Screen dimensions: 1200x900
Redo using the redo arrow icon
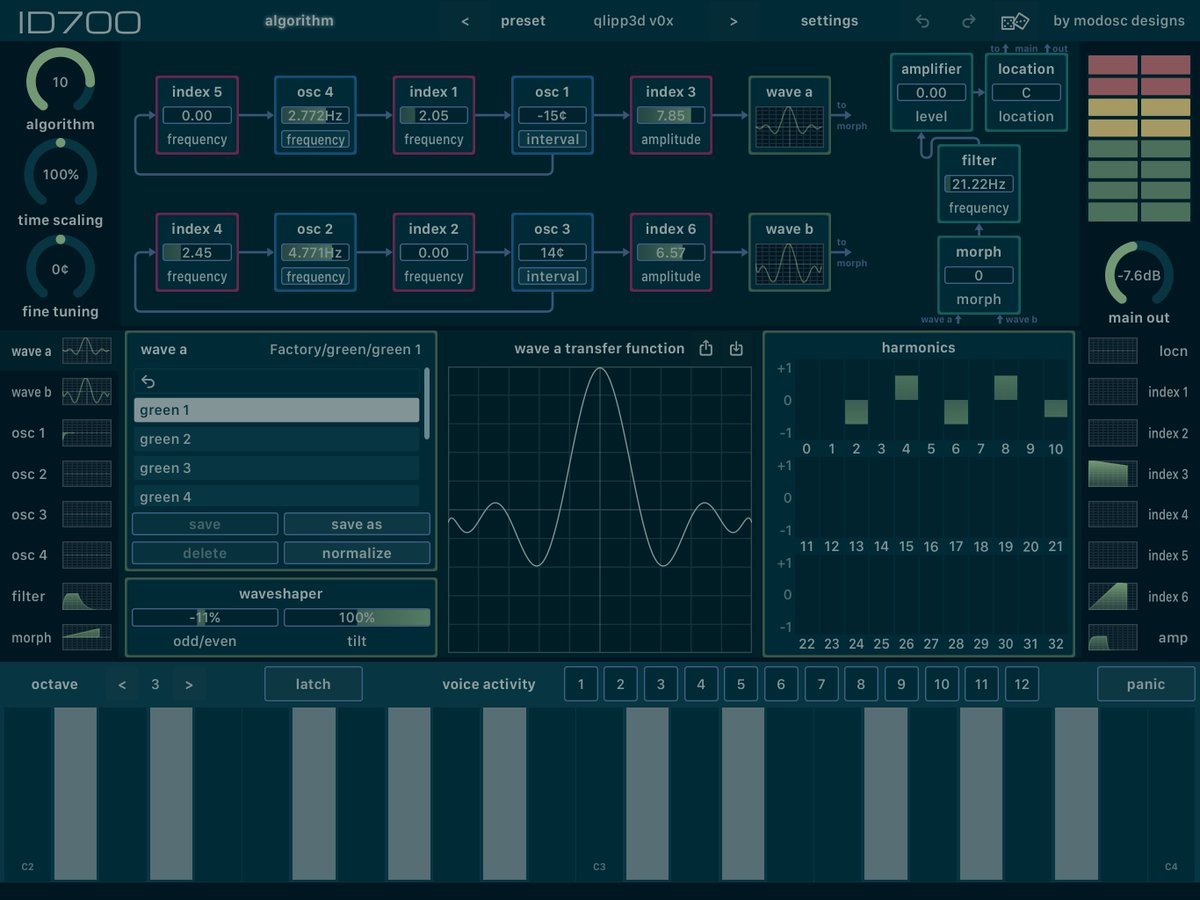[x=966, y=20]
